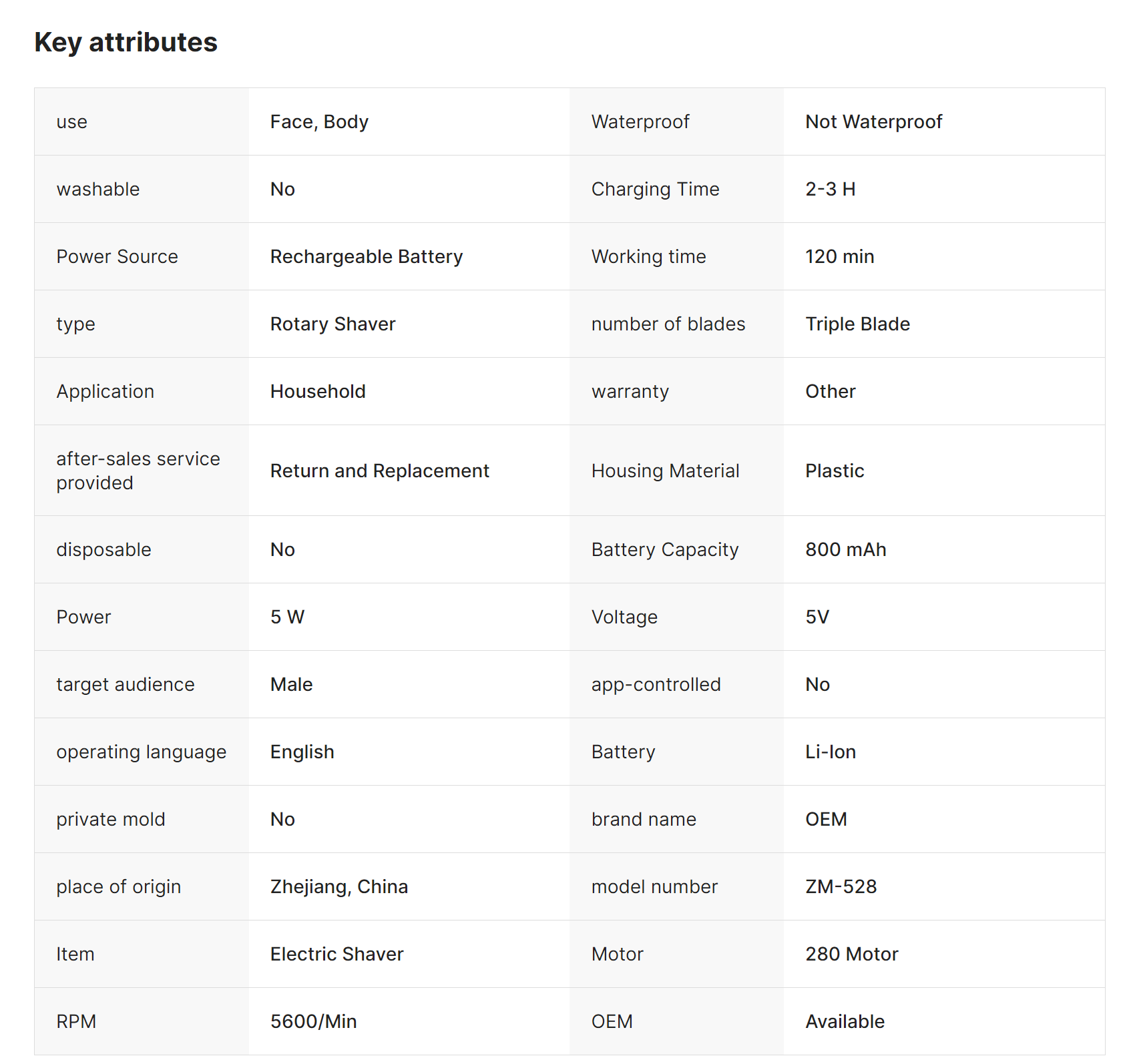Click the Li-Ion battery value
1131x1064 pixels.
(x=830, y=752)
